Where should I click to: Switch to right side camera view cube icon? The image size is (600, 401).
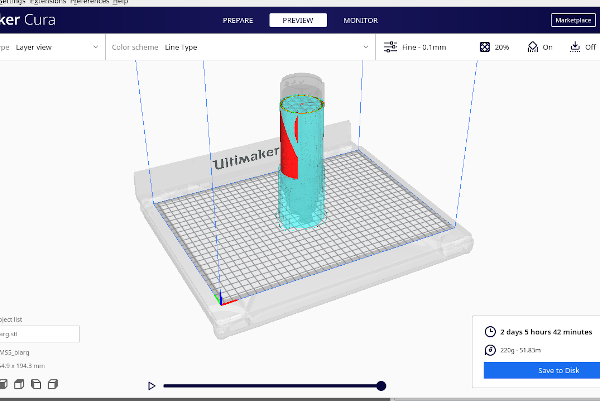click(x=53, y=384)
